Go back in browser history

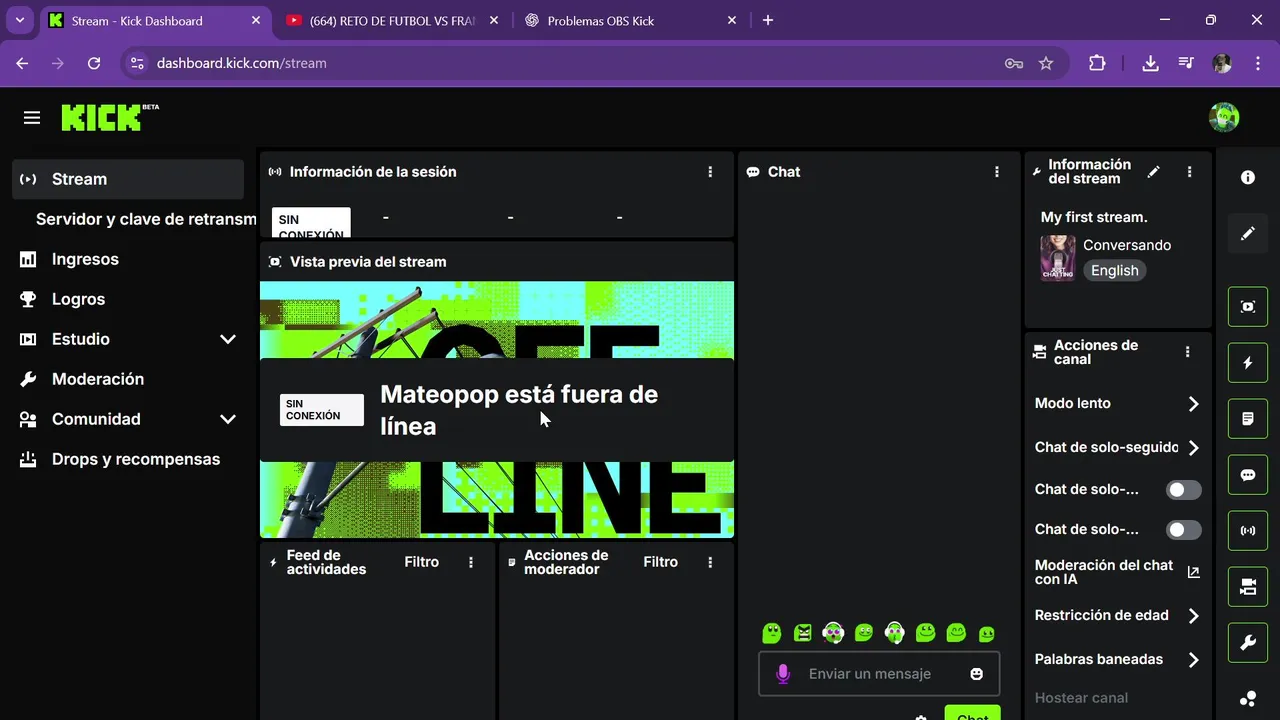pos(22,63)
